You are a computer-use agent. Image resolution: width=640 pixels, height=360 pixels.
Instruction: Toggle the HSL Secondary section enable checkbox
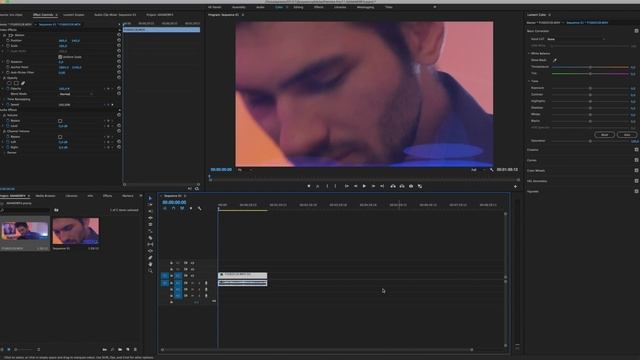pyautogui.click(x=636, y=181)
